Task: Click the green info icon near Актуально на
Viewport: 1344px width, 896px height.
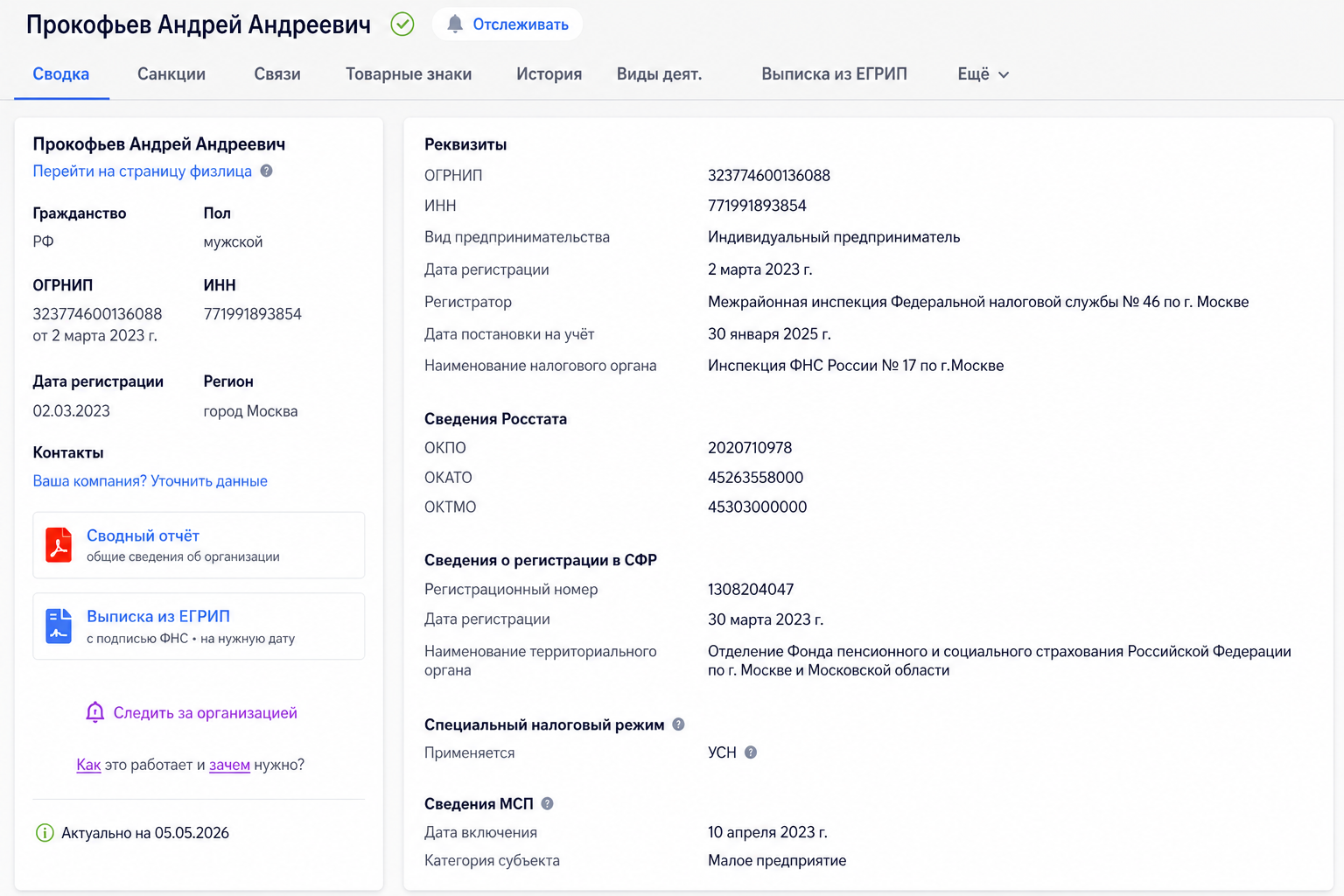Action: 45,833
